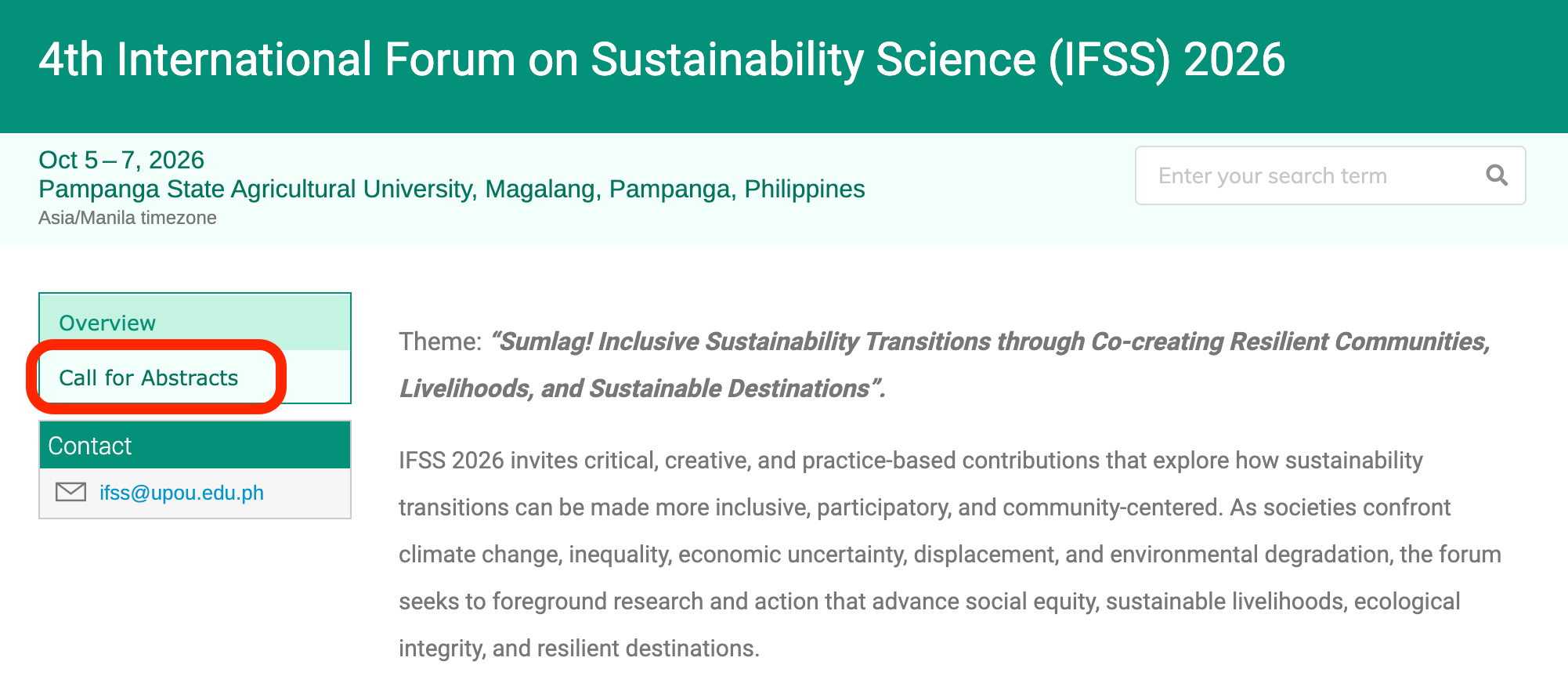This screenshot has width=1568, height=683.
Task: Email ifss@upou.edu.ph via the contact link
Action: (x=182, y=493)
